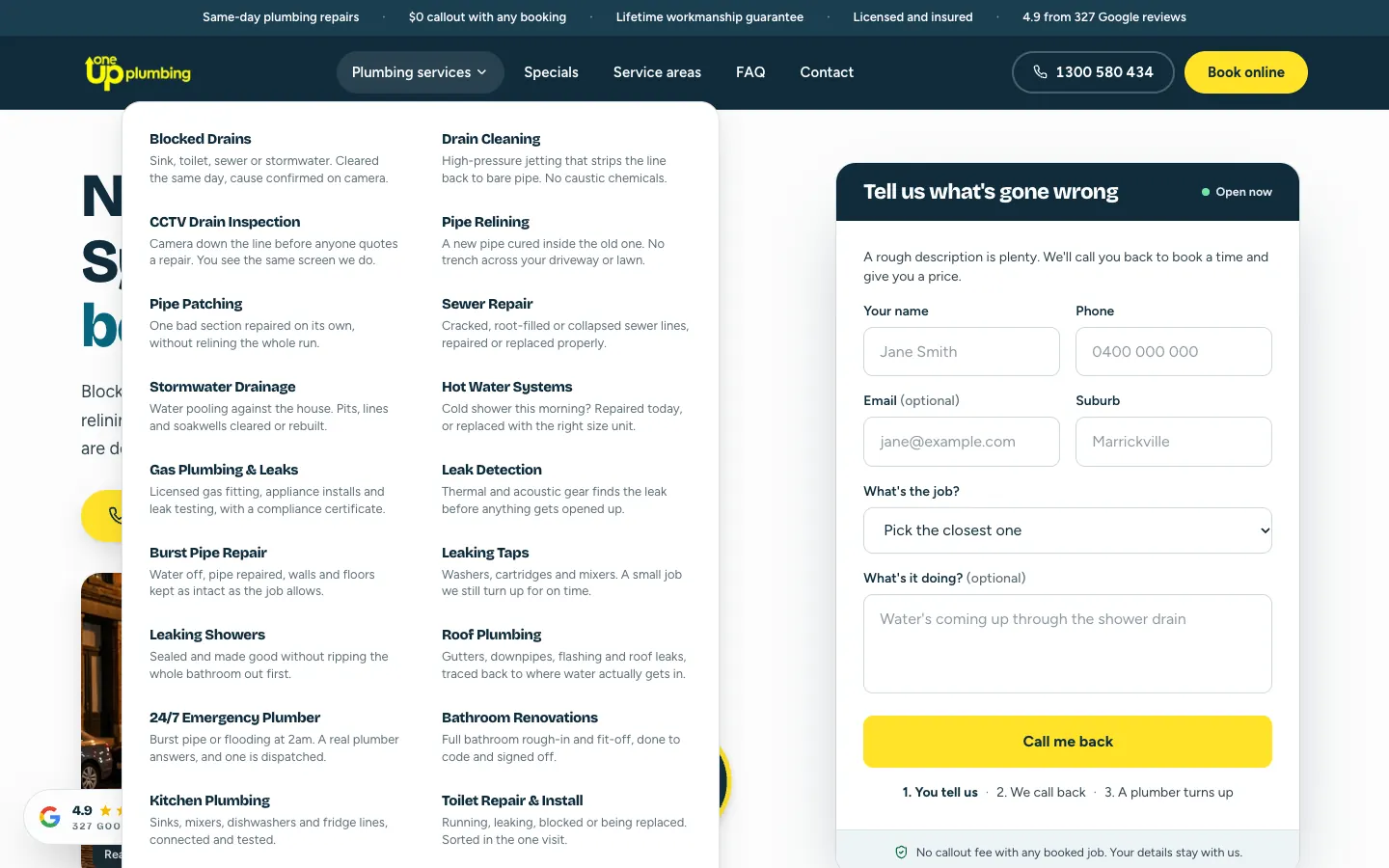Submit the Call me back button
Viewport: 1389px width, 868px height.
1068,742
